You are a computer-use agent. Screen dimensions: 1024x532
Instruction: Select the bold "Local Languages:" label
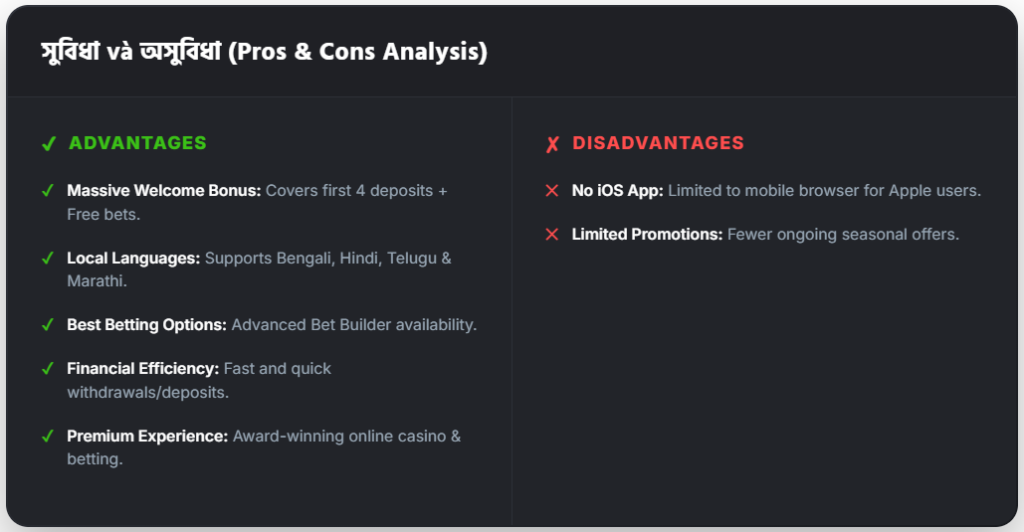[x=133, y=258]
